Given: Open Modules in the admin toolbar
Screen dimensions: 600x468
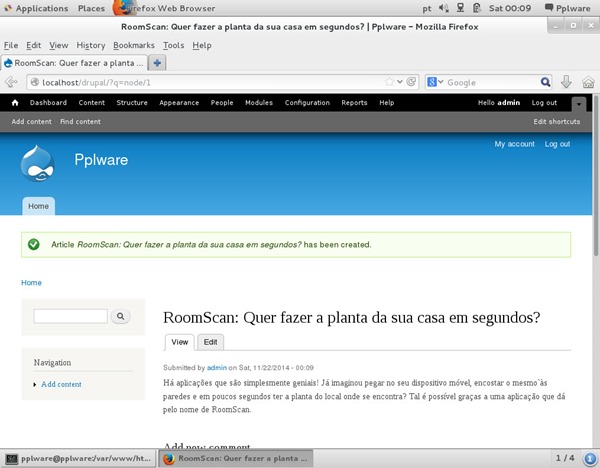Looking at the screenshot, I should point(259,103).
